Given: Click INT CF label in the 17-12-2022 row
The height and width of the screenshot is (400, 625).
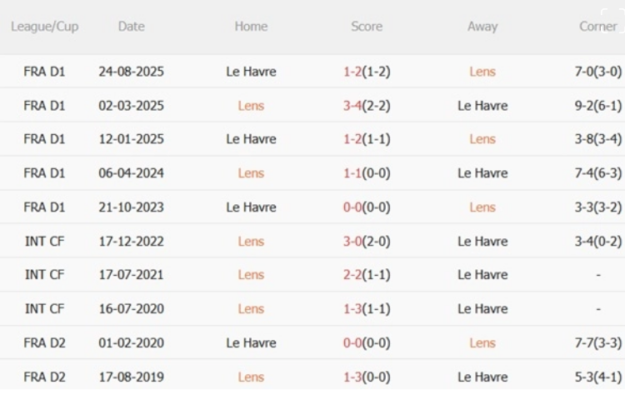Looking at the screenshot, I should (45, 241).
